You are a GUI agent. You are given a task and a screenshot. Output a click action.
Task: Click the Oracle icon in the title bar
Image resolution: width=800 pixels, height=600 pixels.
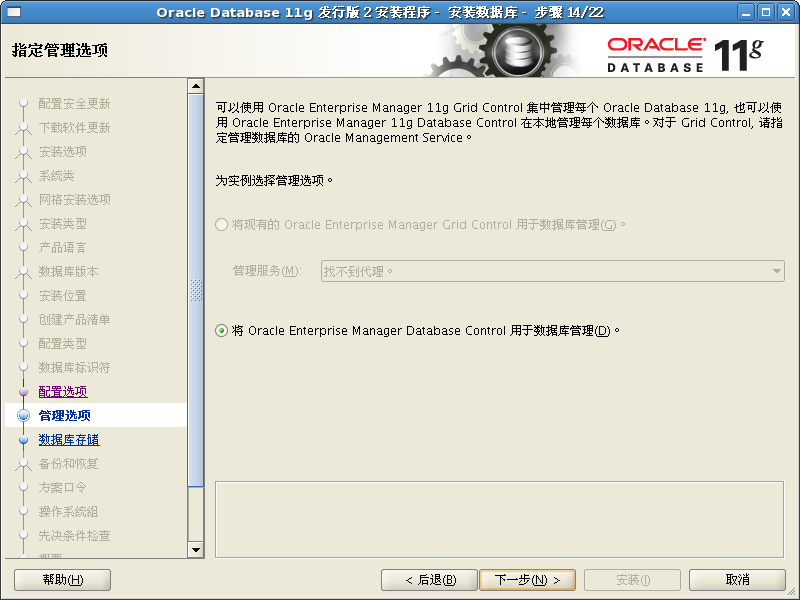(x=16, y=12)
